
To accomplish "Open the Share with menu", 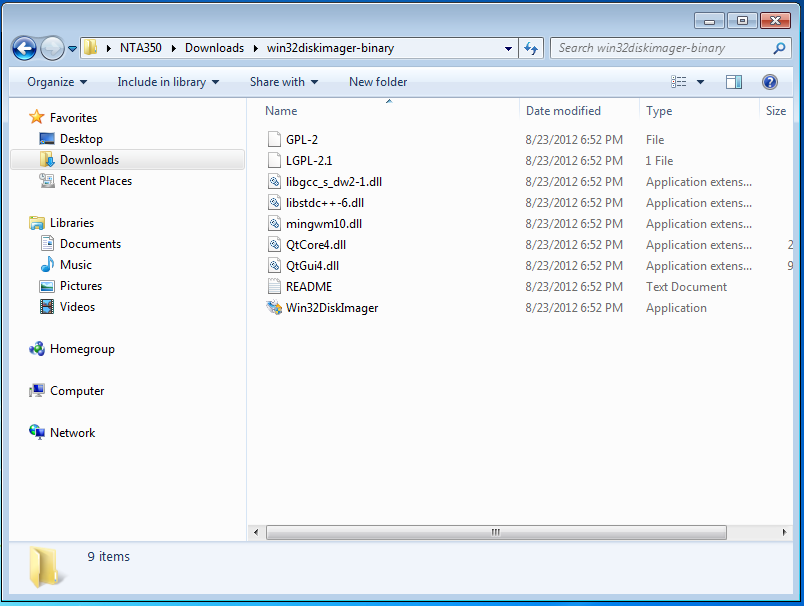I will [284, 82].
